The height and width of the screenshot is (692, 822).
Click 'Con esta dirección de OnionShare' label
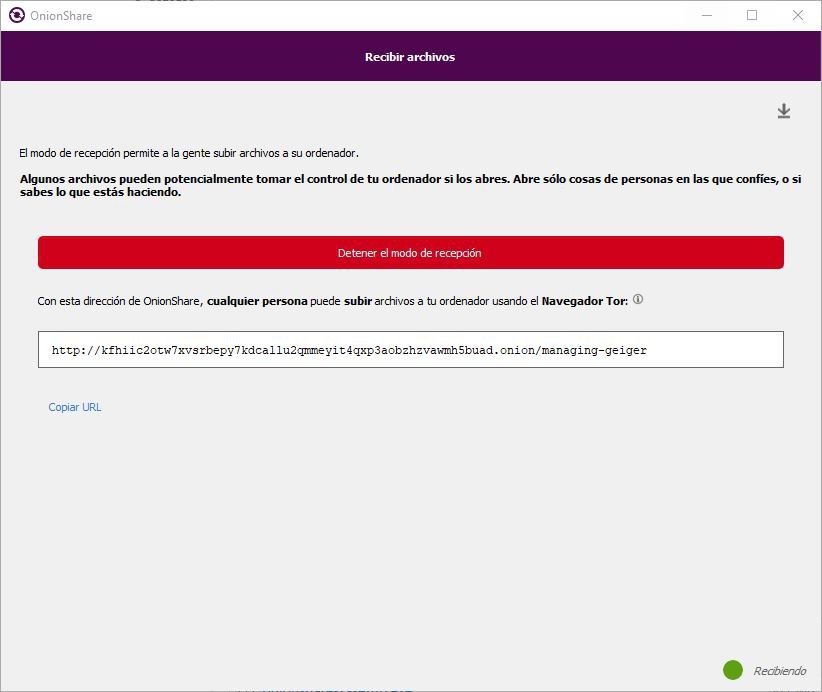(332, 301)
